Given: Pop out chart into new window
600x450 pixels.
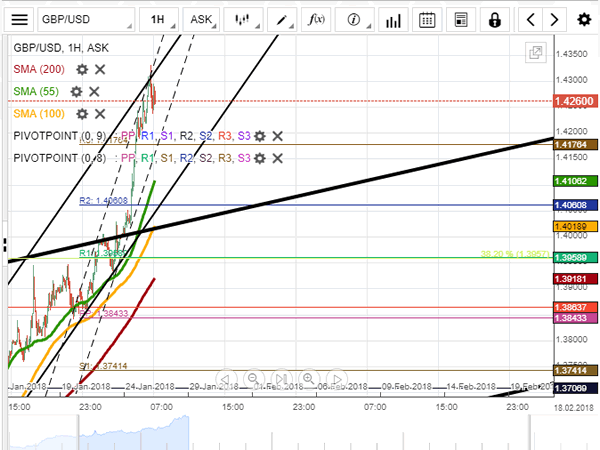Looking at the screenshot, I should [535, 53].
